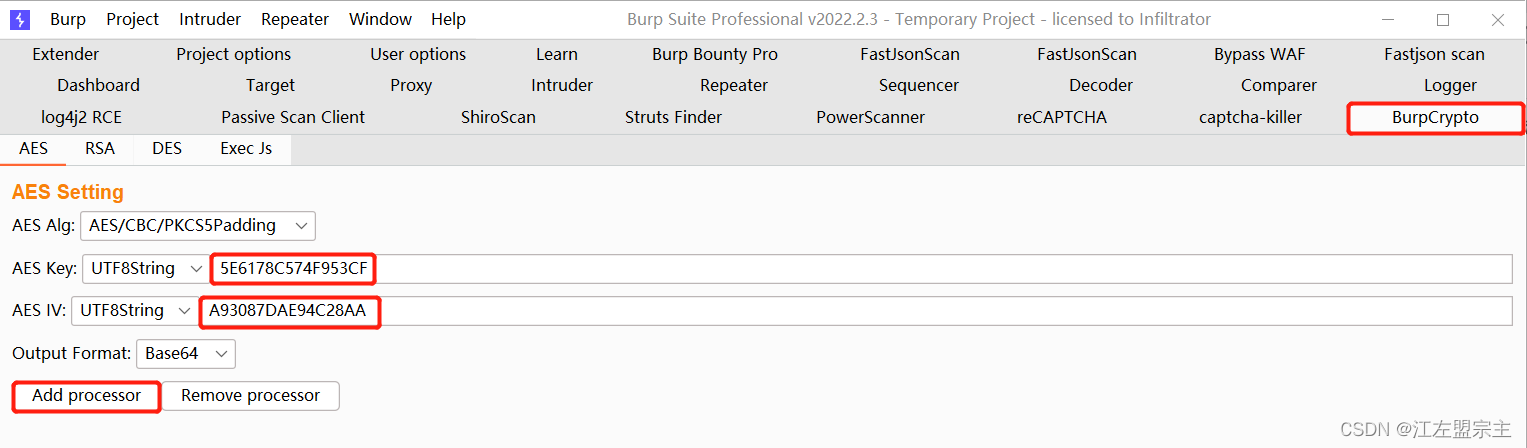Select the Exec Js sub-tab
Image resolution: width=1527 pixels, height=448 pixels.
[x=246, y=149]
